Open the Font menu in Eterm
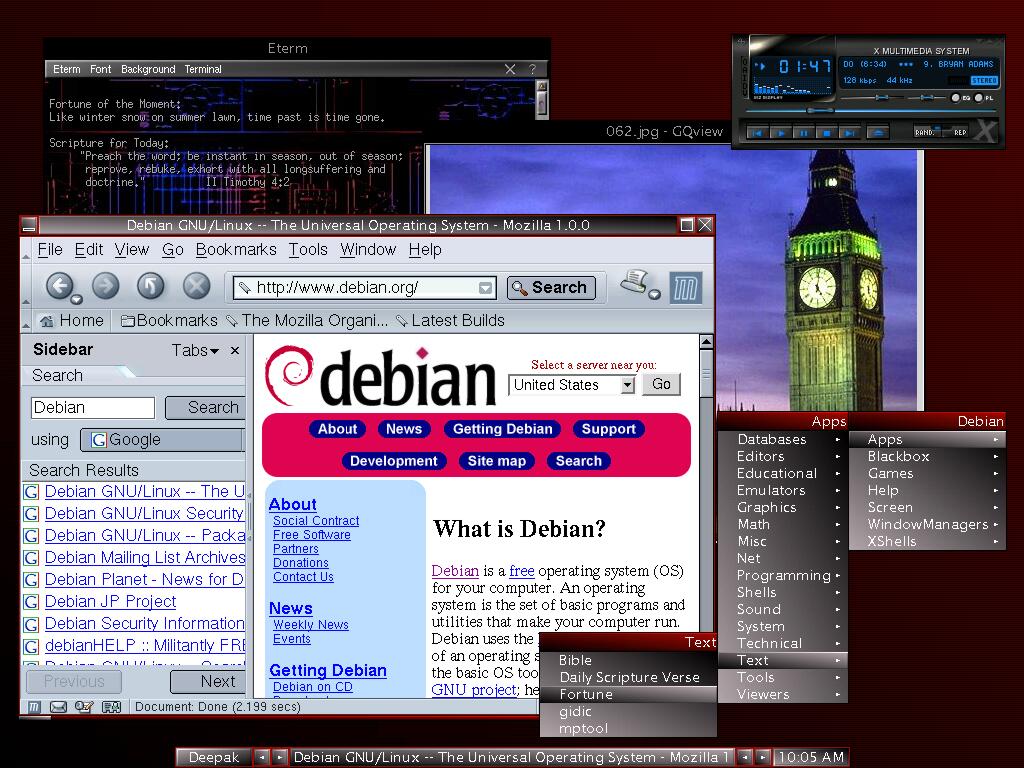The image size is (1024, 768). pyautogui.click(x=101, y=69)
